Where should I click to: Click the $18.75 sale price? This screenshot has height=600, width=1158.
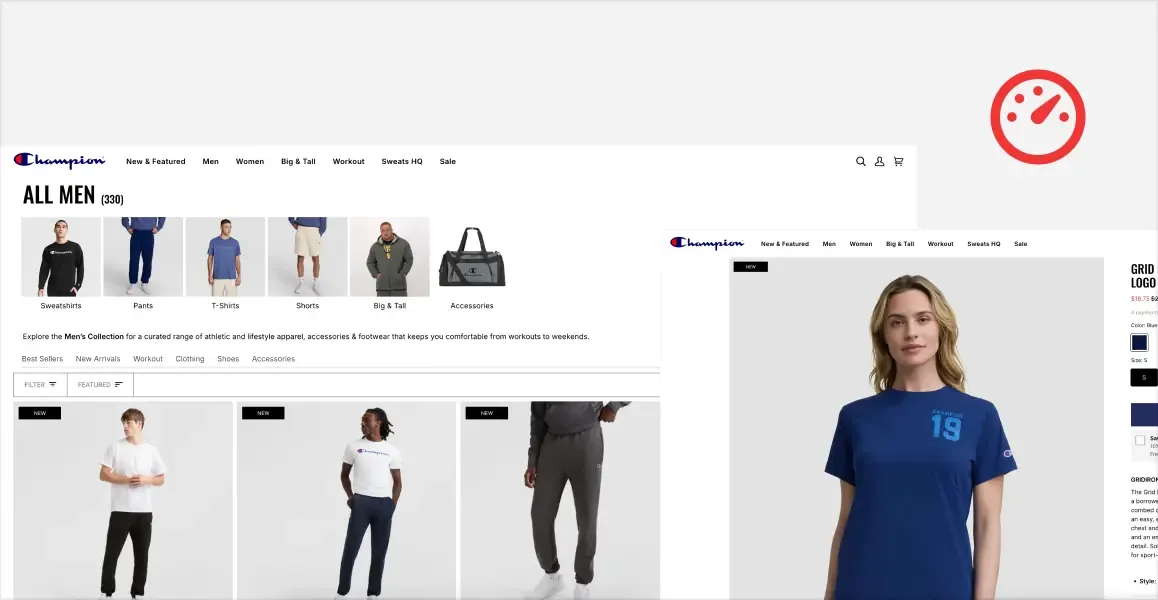tap(1140, 299)
